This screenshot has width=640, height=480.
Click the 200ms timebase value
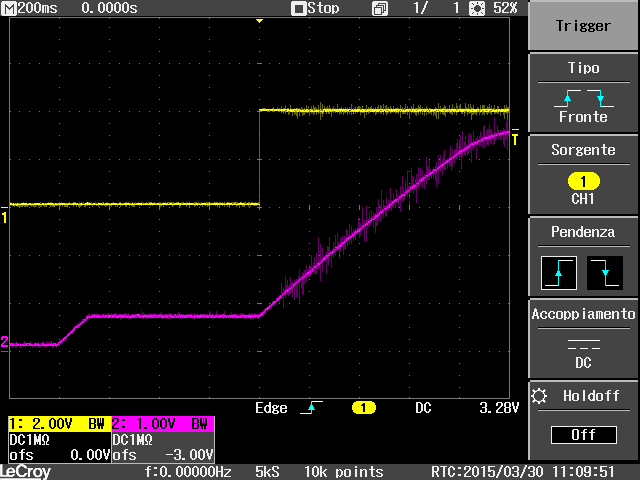[38, 8]
